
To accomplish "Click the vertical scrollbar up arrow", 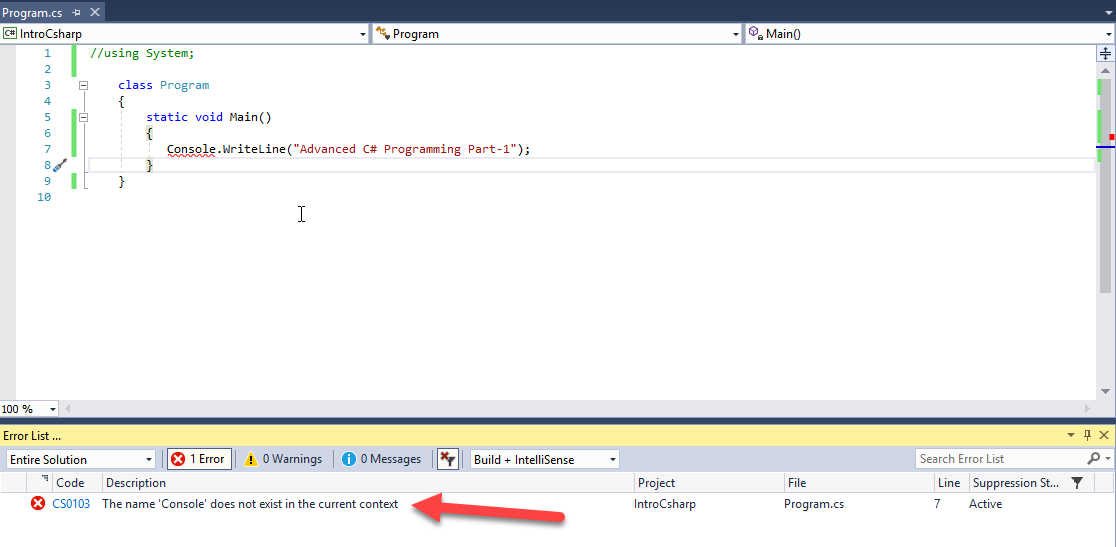I will (1105, 71).
